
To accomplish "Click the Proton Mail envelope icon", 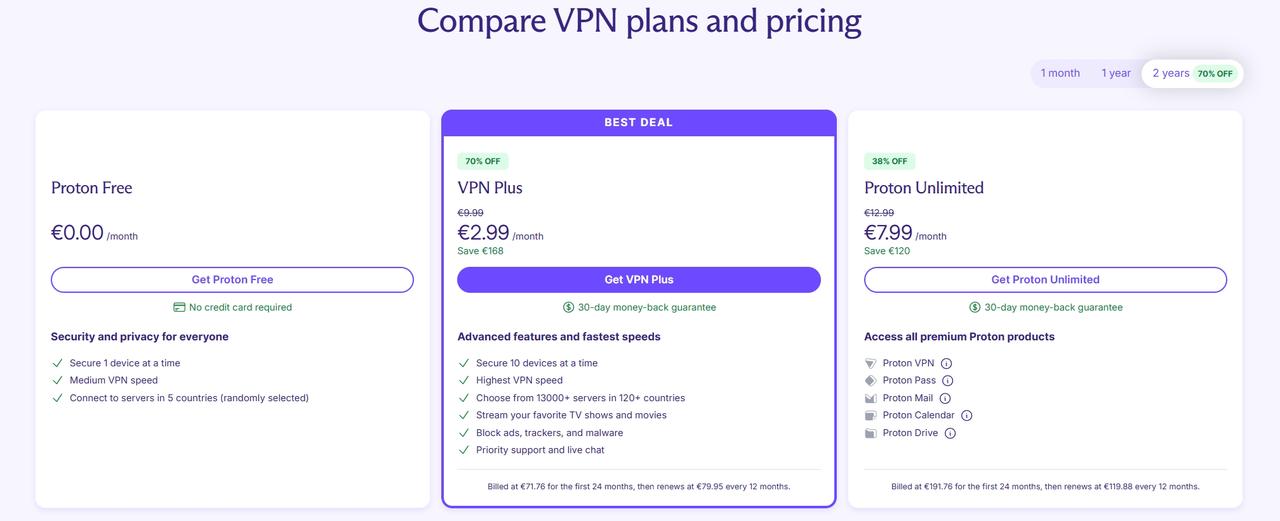I will tap(871, 398).
